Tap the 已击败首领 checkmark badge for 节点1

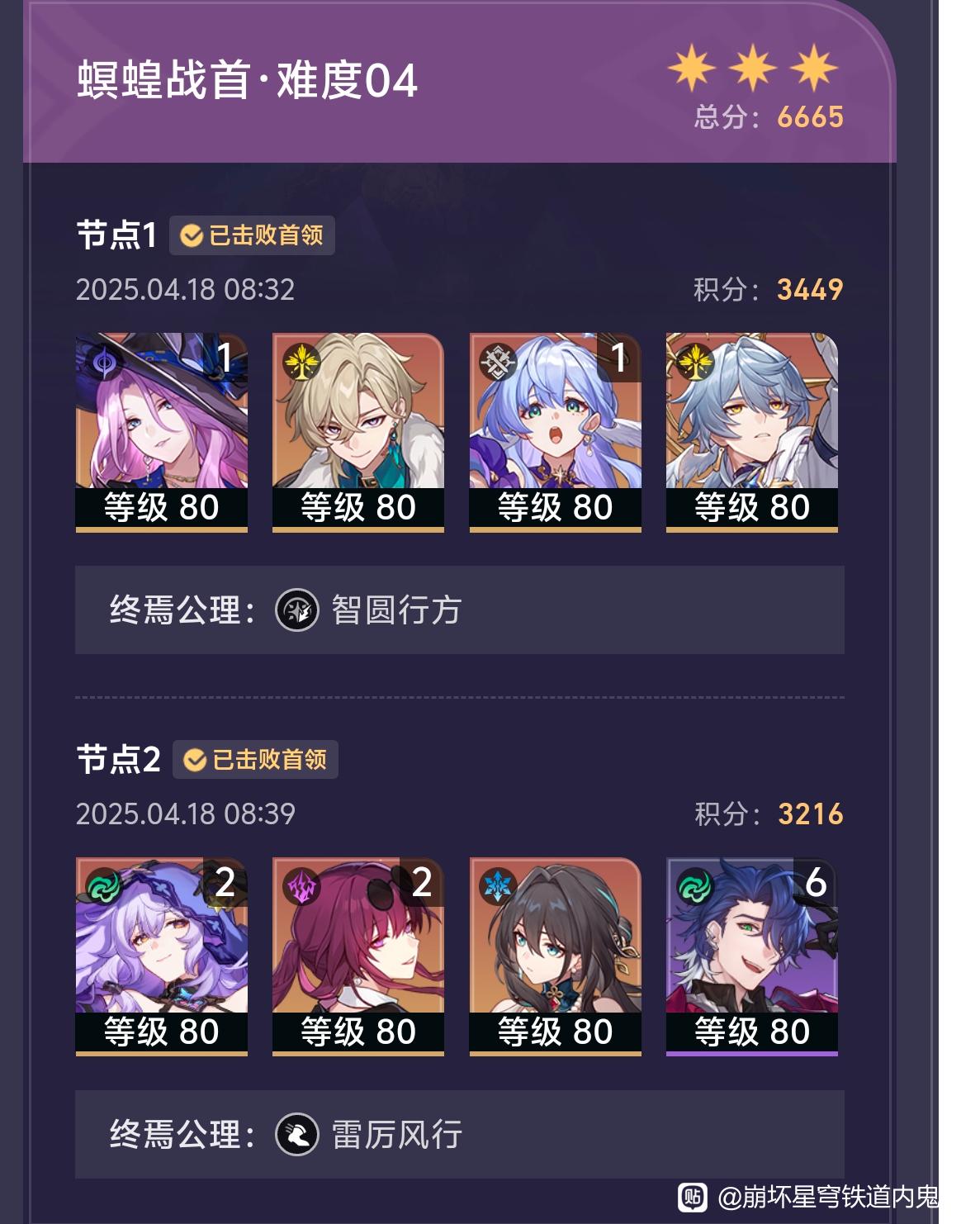[x=252, y=235]
